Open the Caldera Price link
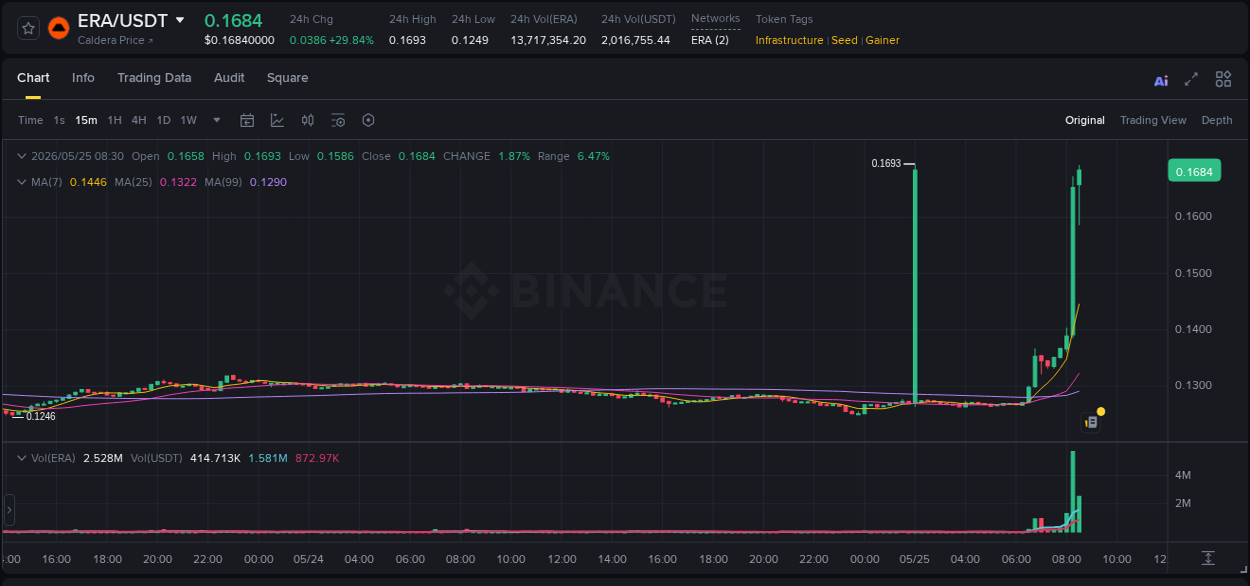Viewport: 1250px width, 586px height. point(116,40)
